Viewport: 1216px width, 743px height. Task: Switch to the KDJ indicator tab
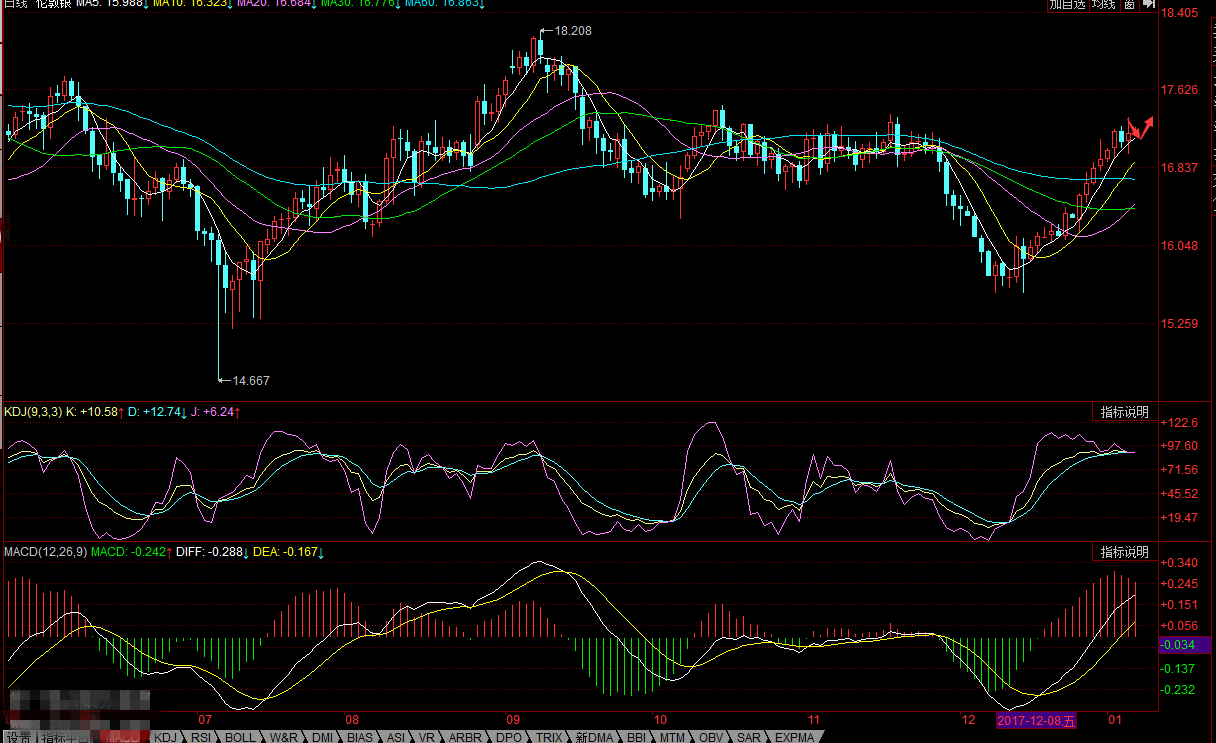tap(165, 737)
